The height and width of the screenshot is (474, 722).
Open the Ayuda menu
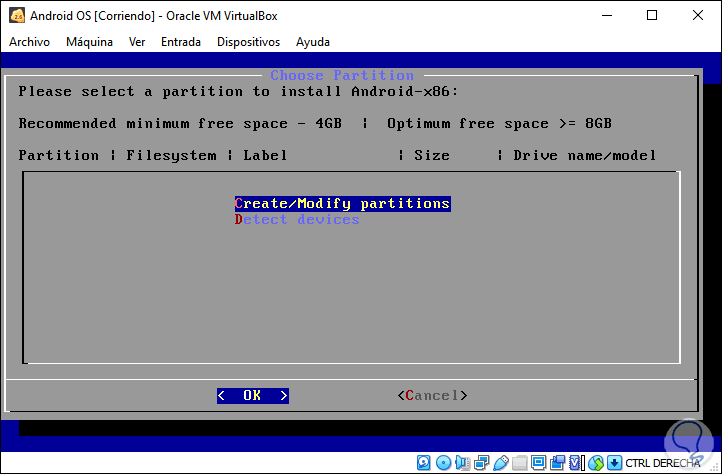(x=313, y=42)
